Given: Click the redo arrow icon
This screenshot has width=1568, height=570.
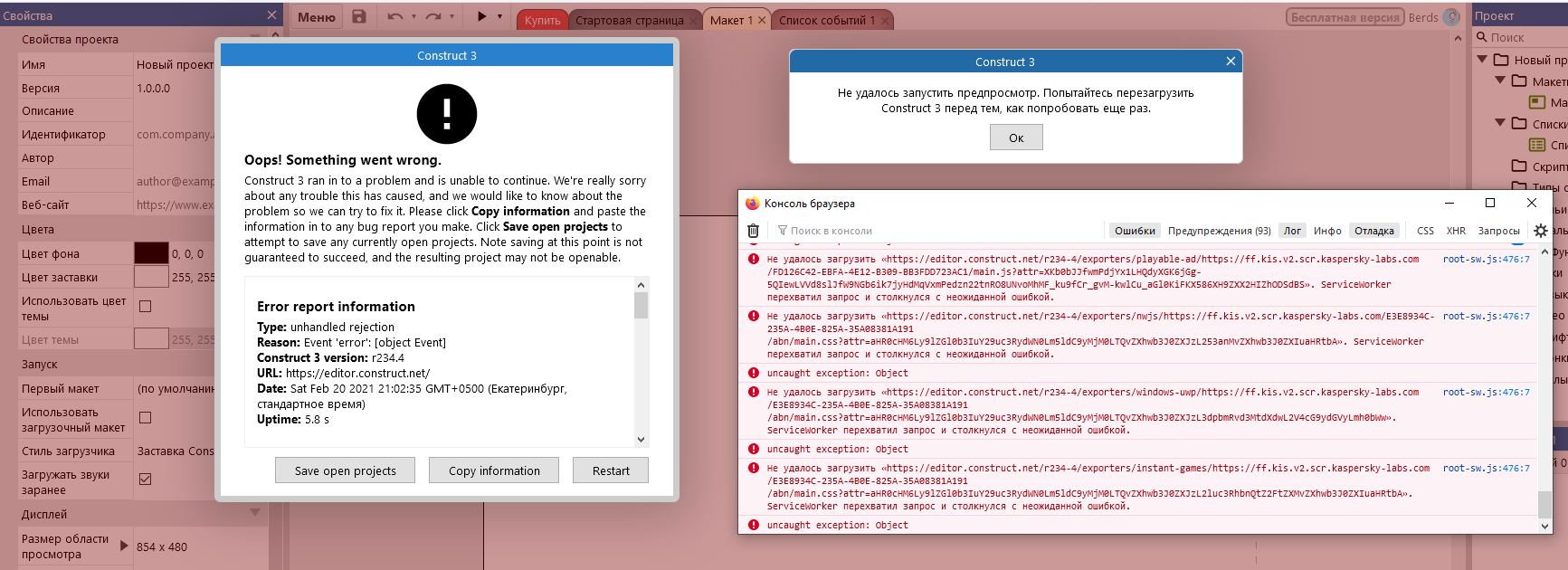Looking at the screenshot, I should (433, 16).
